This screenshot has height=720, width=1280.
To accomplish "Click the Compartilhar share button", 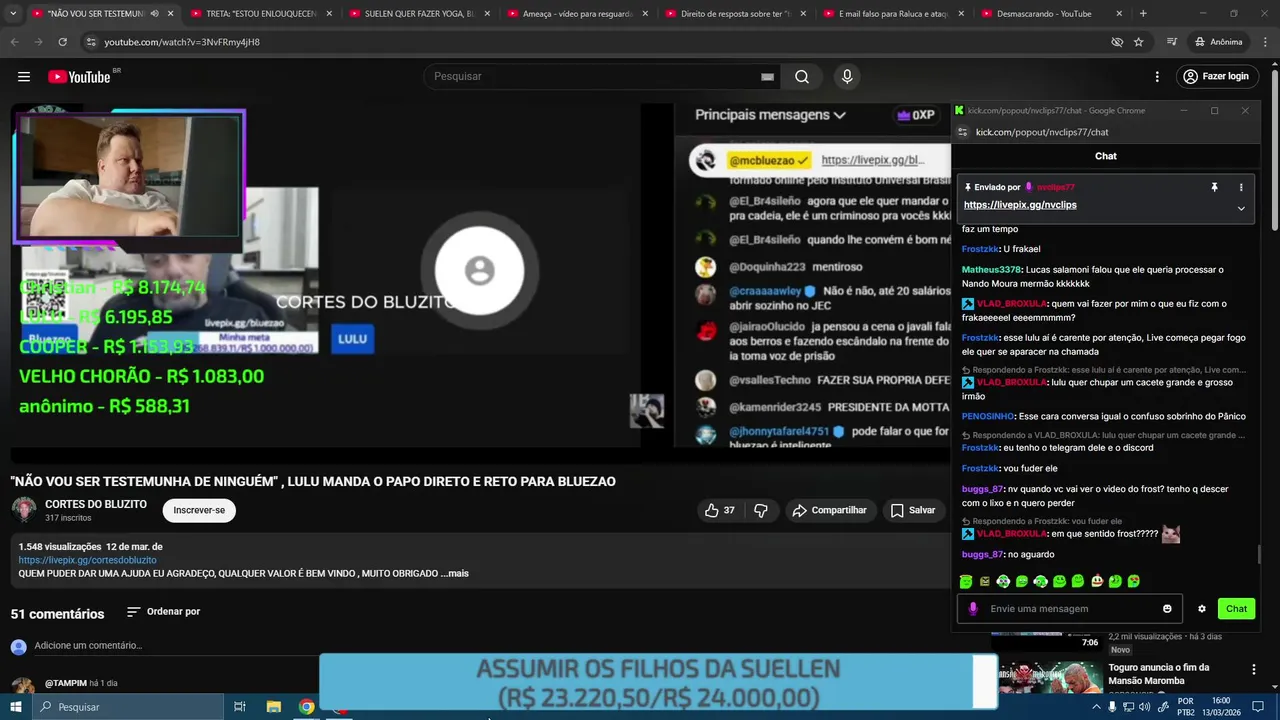I will click(x=829, y=510).
